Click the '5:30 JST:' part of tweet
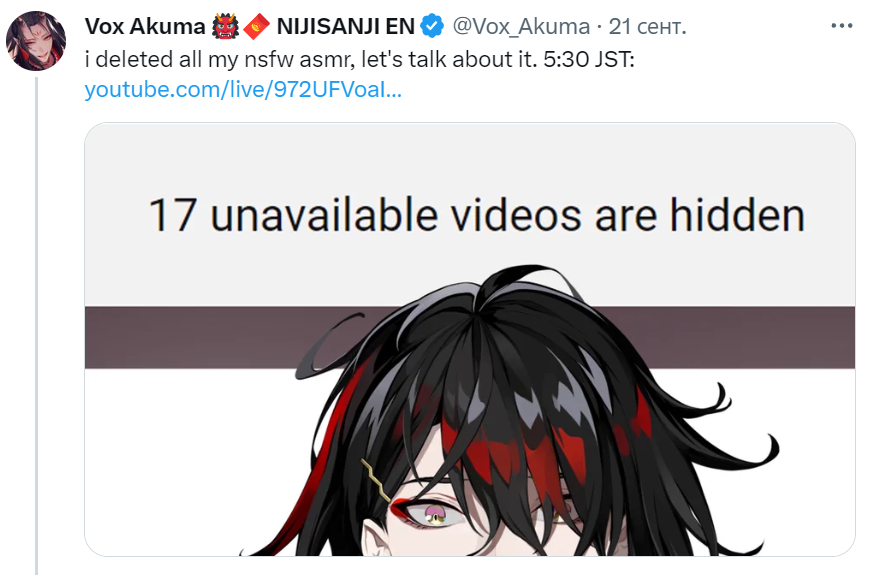872x575 pixels. [588, 59]
